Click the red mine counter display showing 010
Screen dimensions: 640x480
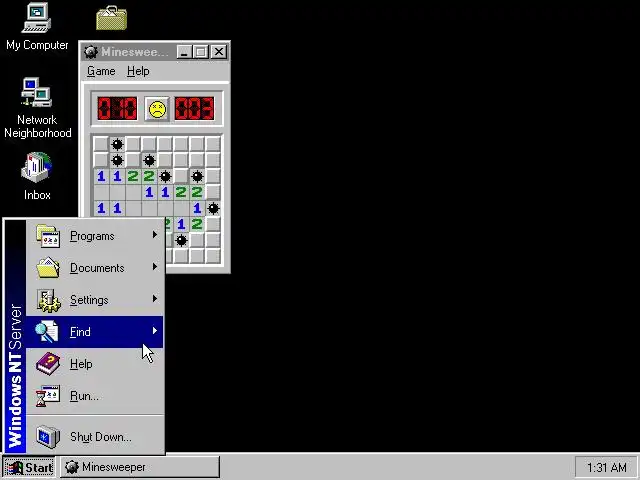pos(117,109)
